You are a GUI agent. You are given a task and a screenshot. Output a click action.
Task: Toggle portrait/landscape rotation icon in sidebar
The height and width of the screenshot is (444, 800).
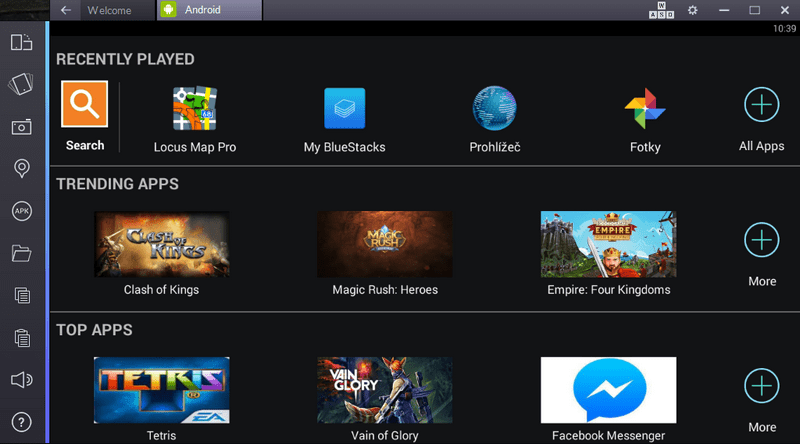click(21, 42)
